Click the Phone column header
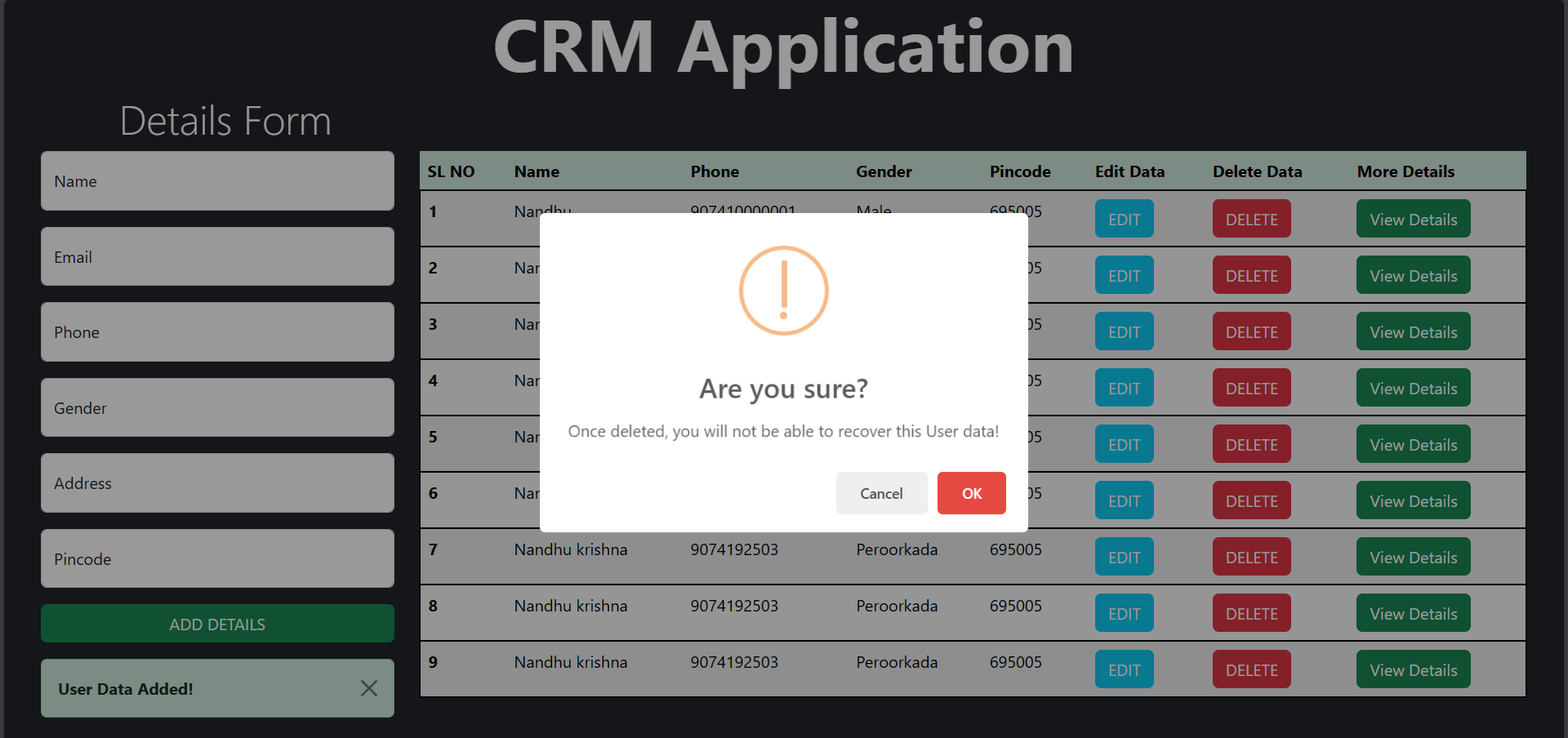The image size is (1568, 738). tap(715, 171)
